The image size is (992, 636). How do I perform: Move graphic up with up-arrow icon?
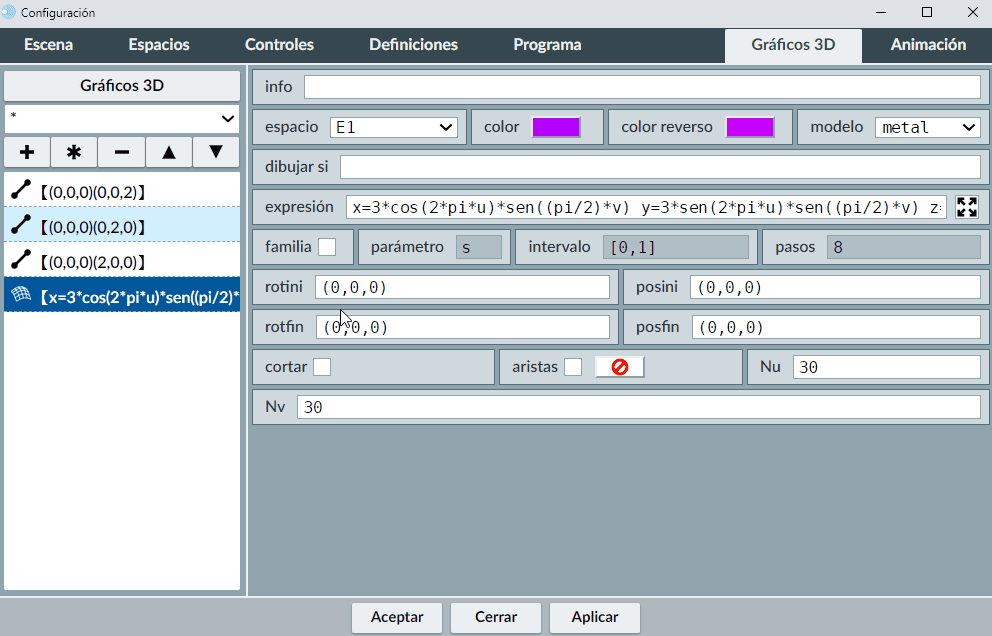click(x=169, y=152)
